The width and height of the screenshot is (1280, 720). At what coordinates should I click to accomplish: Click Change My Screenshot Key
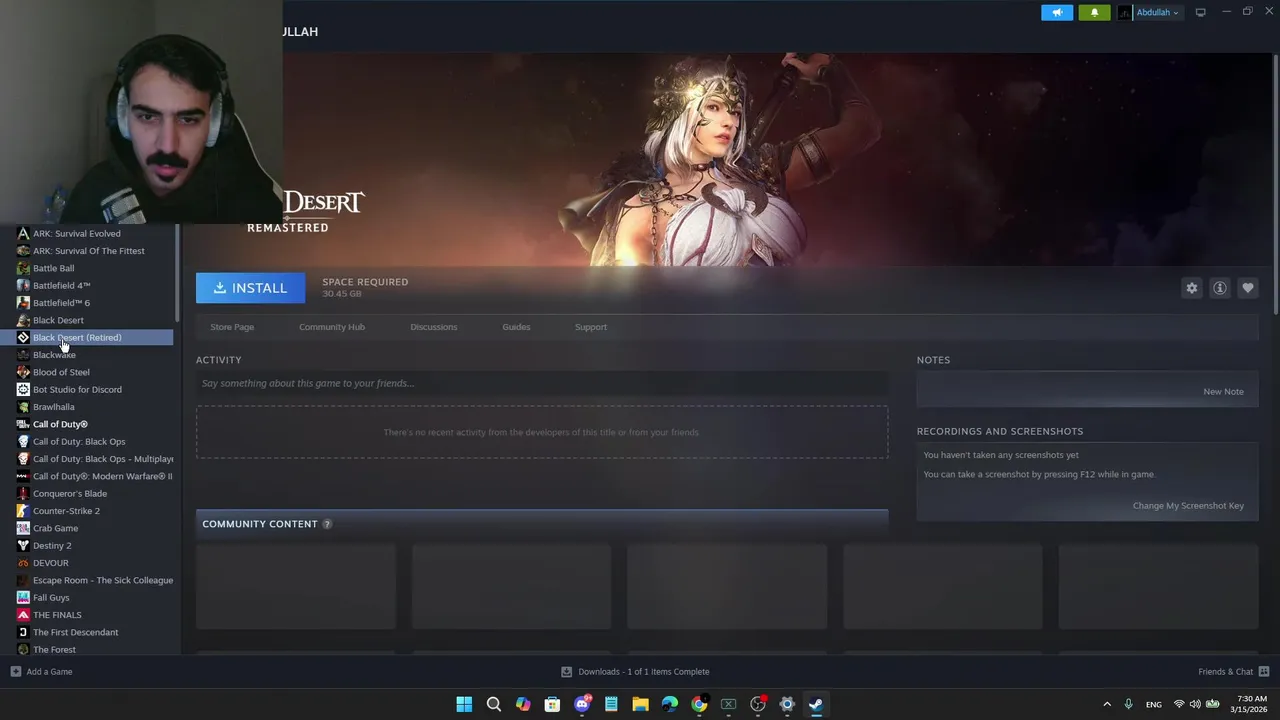point(1188,505)
